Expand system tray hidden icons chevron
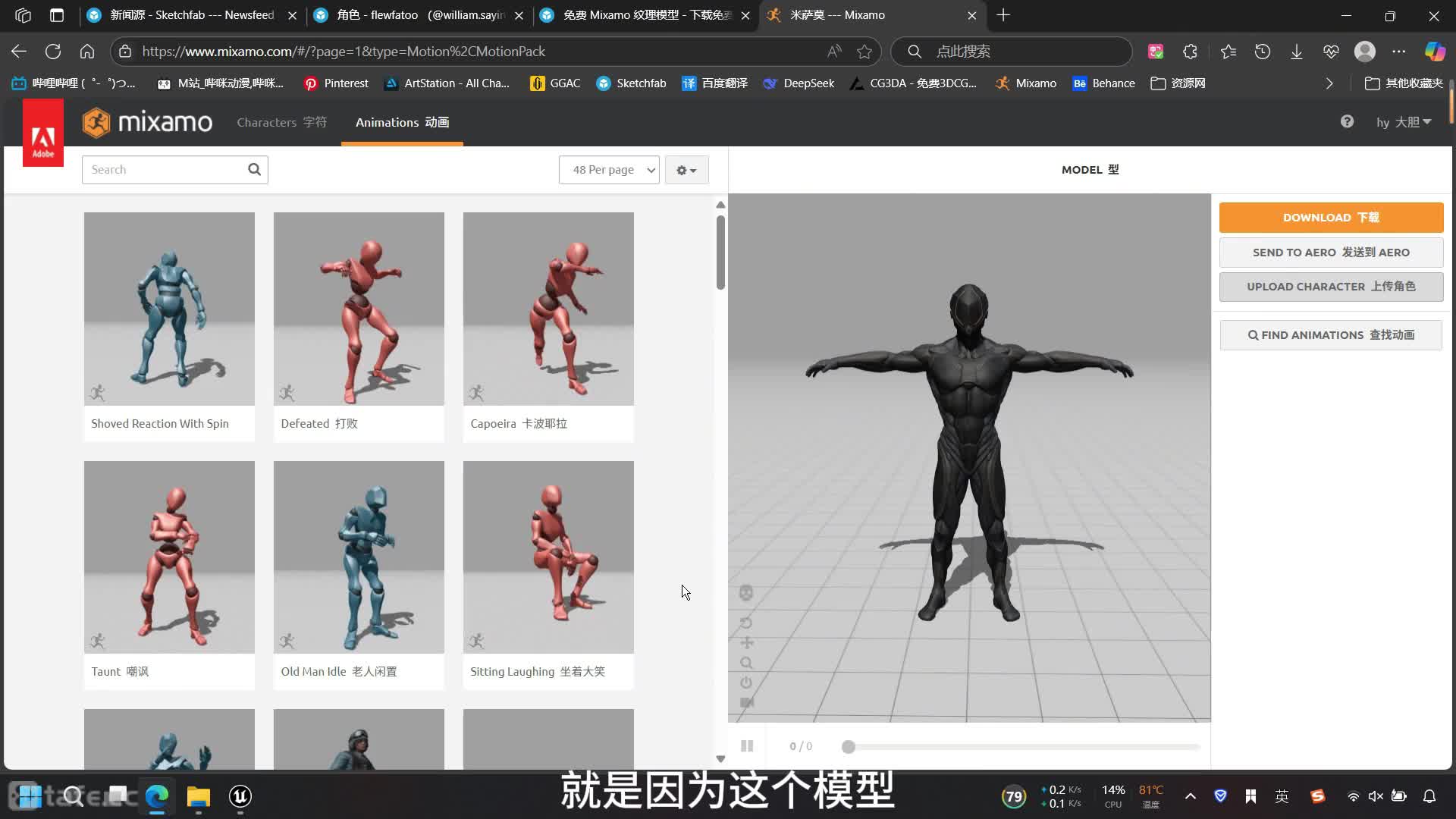This screenshot has height=819, width=1456. point(1191,796)
